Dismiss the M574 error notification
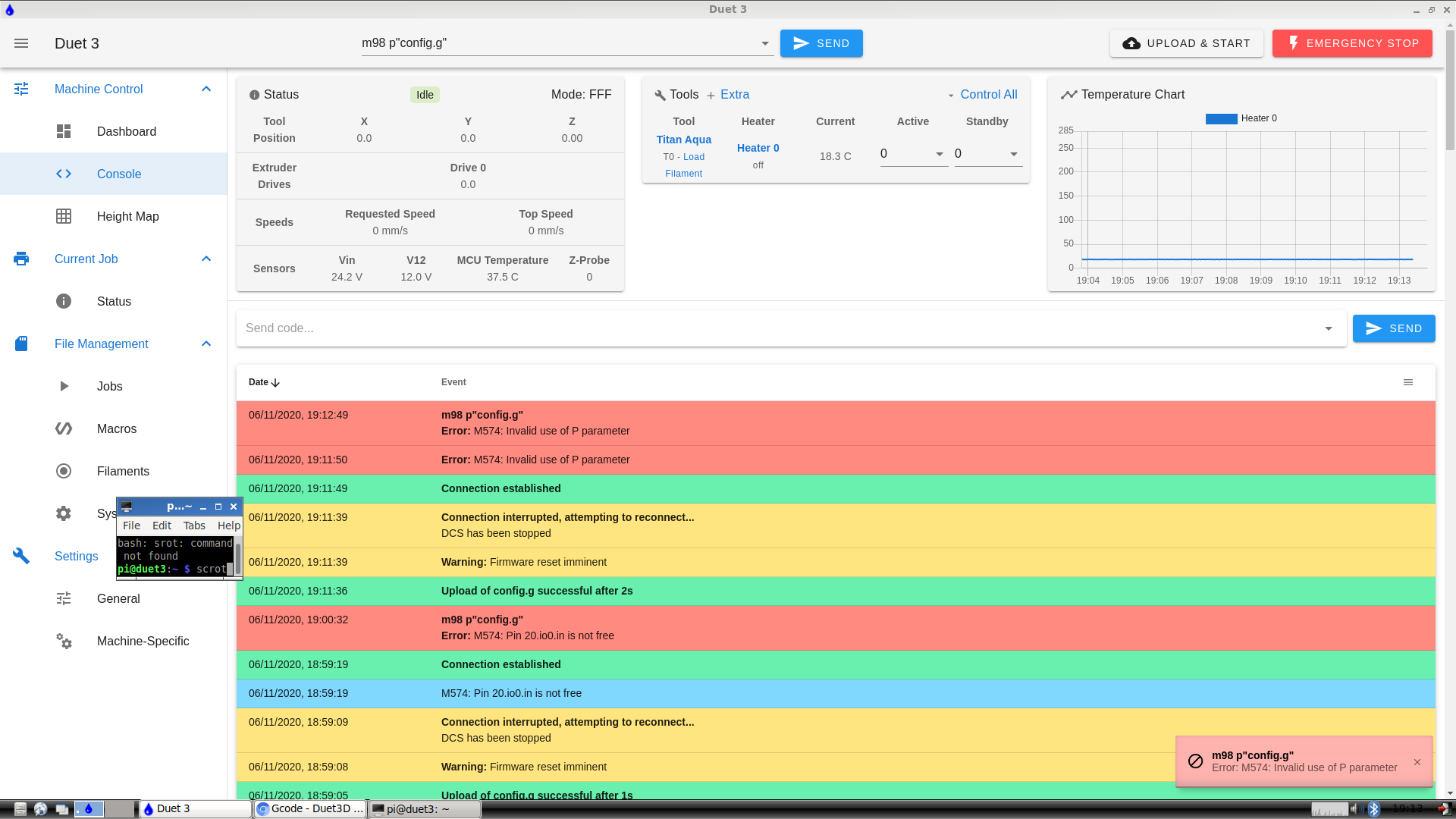The width and height of the screenshot is (1456, 819). click(x=1417, y=762)
